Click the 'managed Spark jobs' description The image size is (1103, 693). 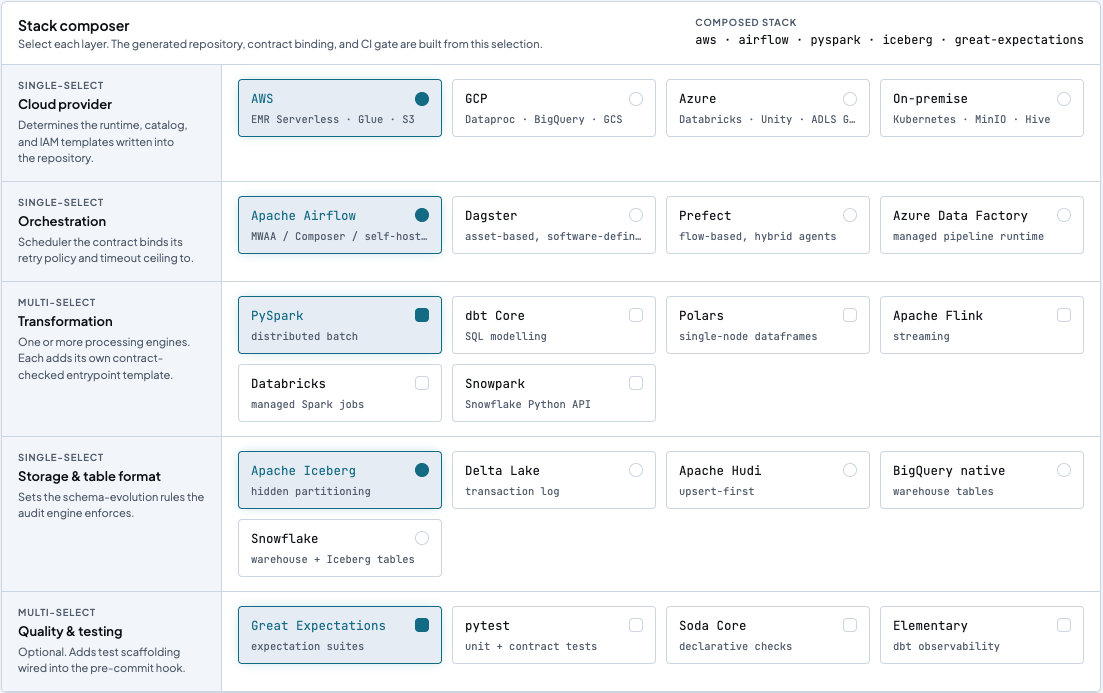coord(307,405)
